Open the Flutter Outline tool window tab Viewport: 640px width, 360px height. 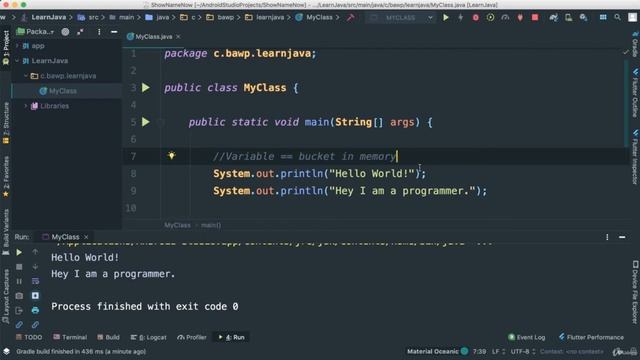click(635, 93)
